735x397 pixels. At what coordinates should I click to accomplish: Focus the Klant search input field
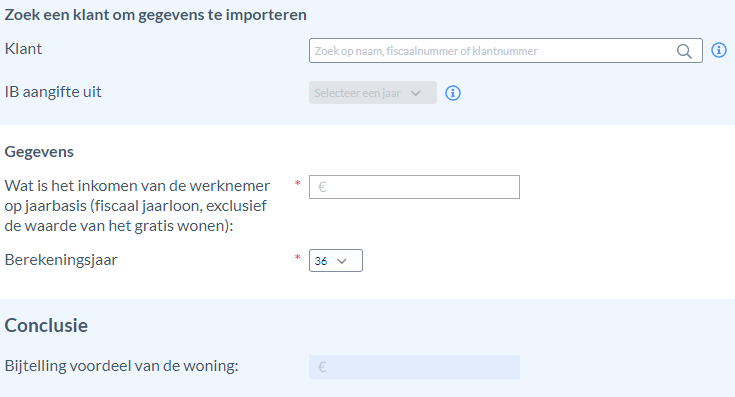click(x=505, y=51)
